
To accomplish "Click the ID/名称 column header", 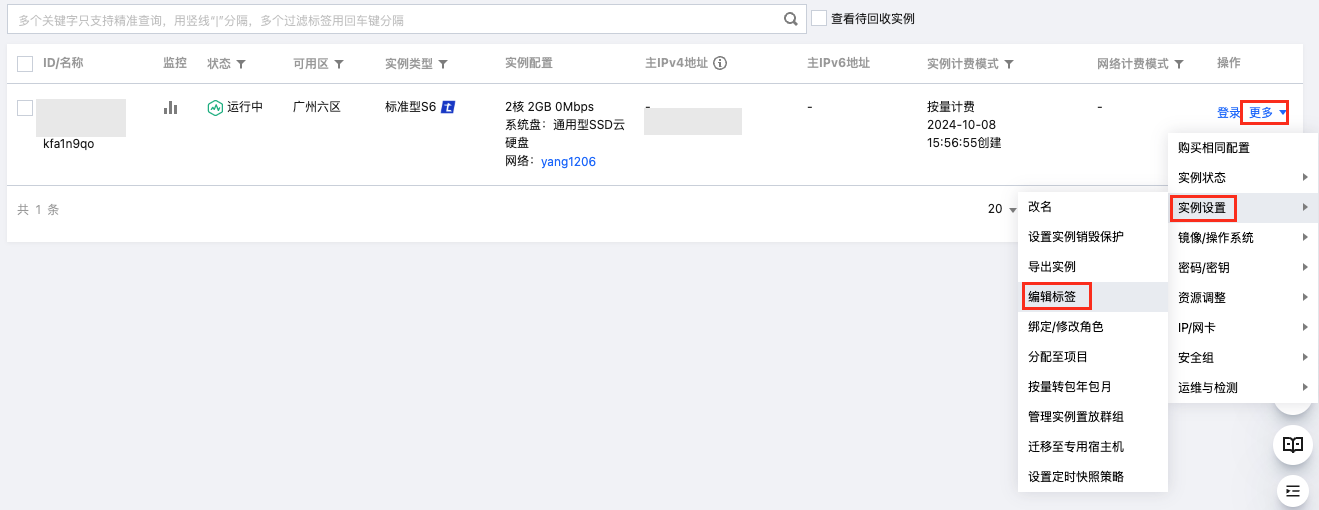I will [63, 63].
